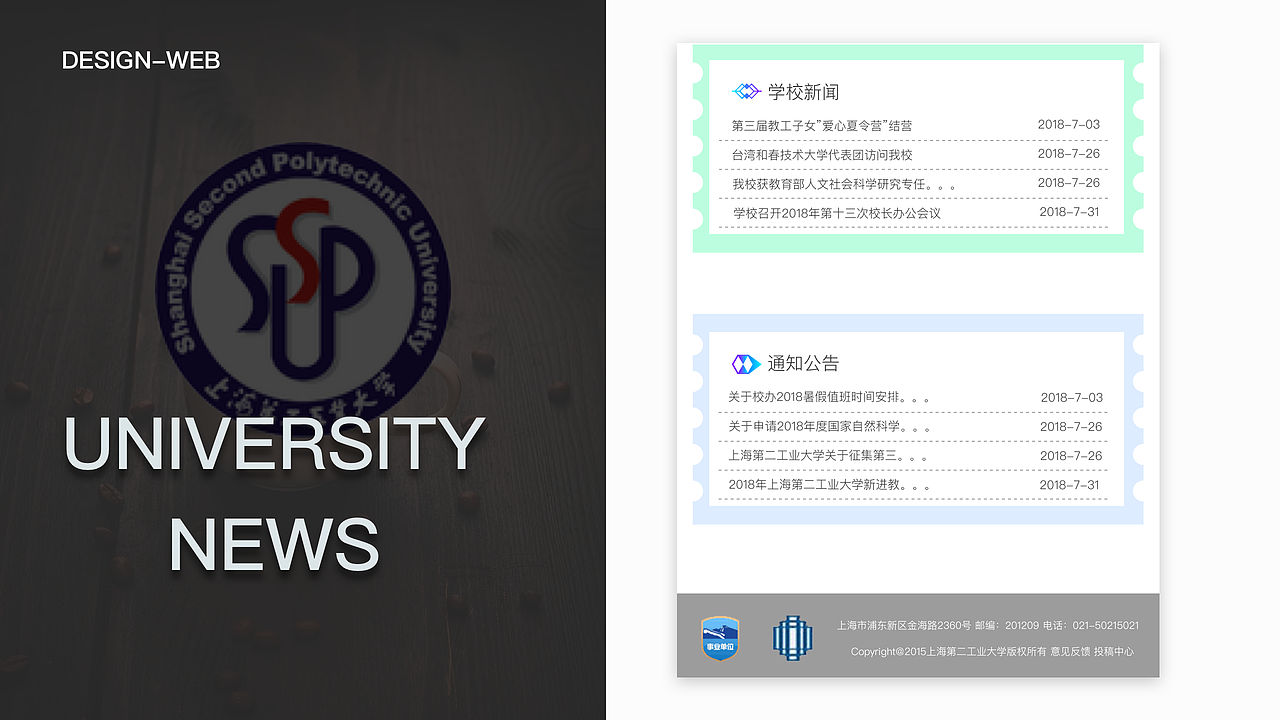The image size is (1280, 720).
Task: Open notice 关于校办2018暑假值班时间安排
Action: (x=828, y=397)
